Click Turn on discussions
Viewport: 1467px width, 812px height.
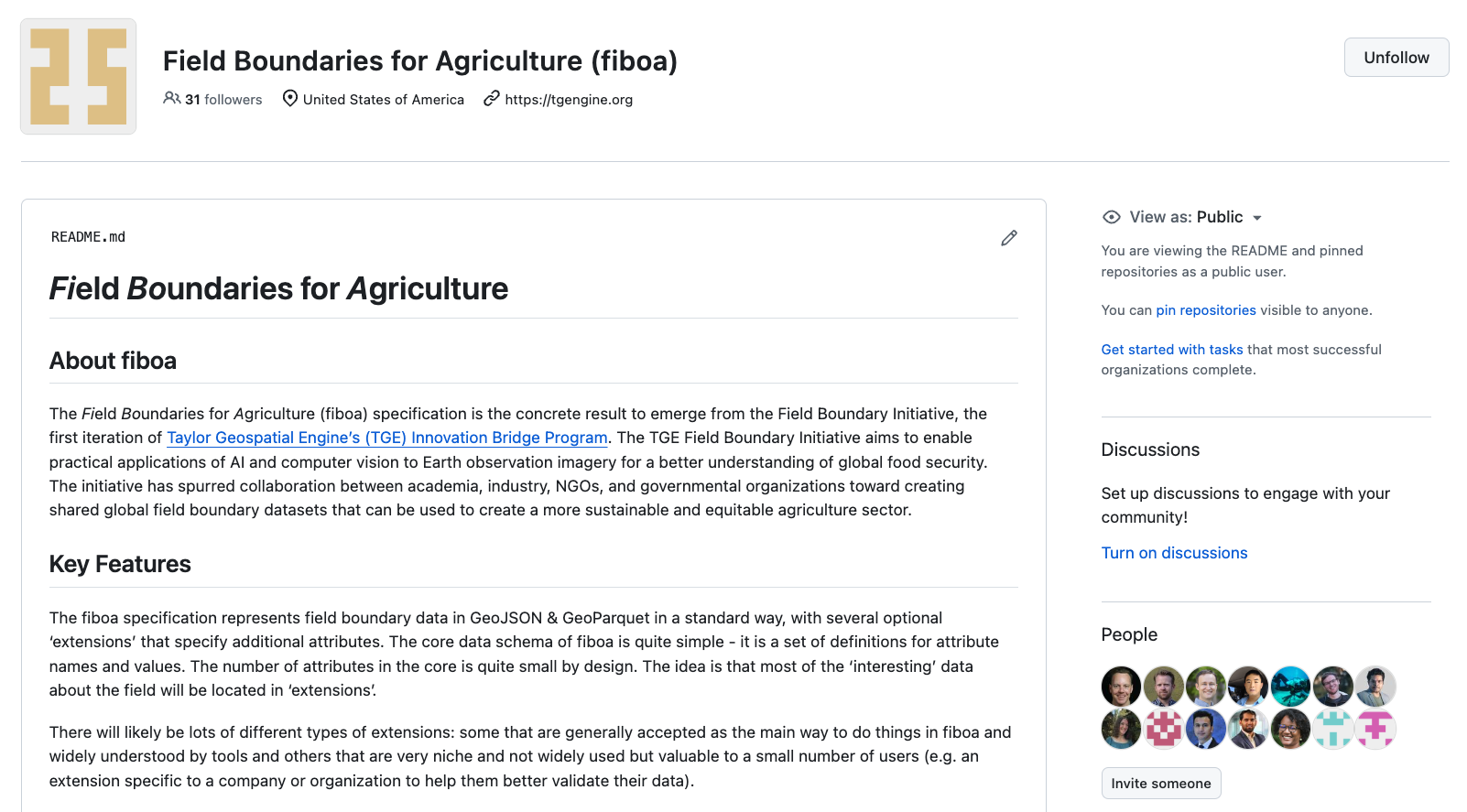(x=1174, y=553)
